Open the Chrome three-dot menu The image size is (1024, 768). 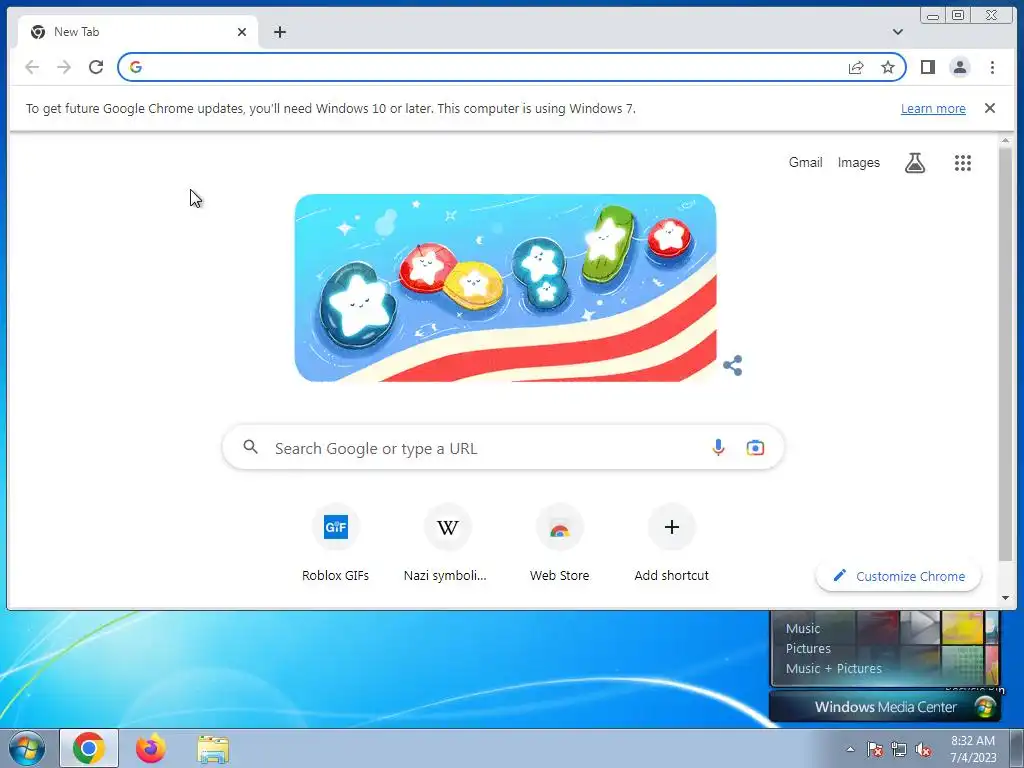pyautogui.click(x=992, y=67)
